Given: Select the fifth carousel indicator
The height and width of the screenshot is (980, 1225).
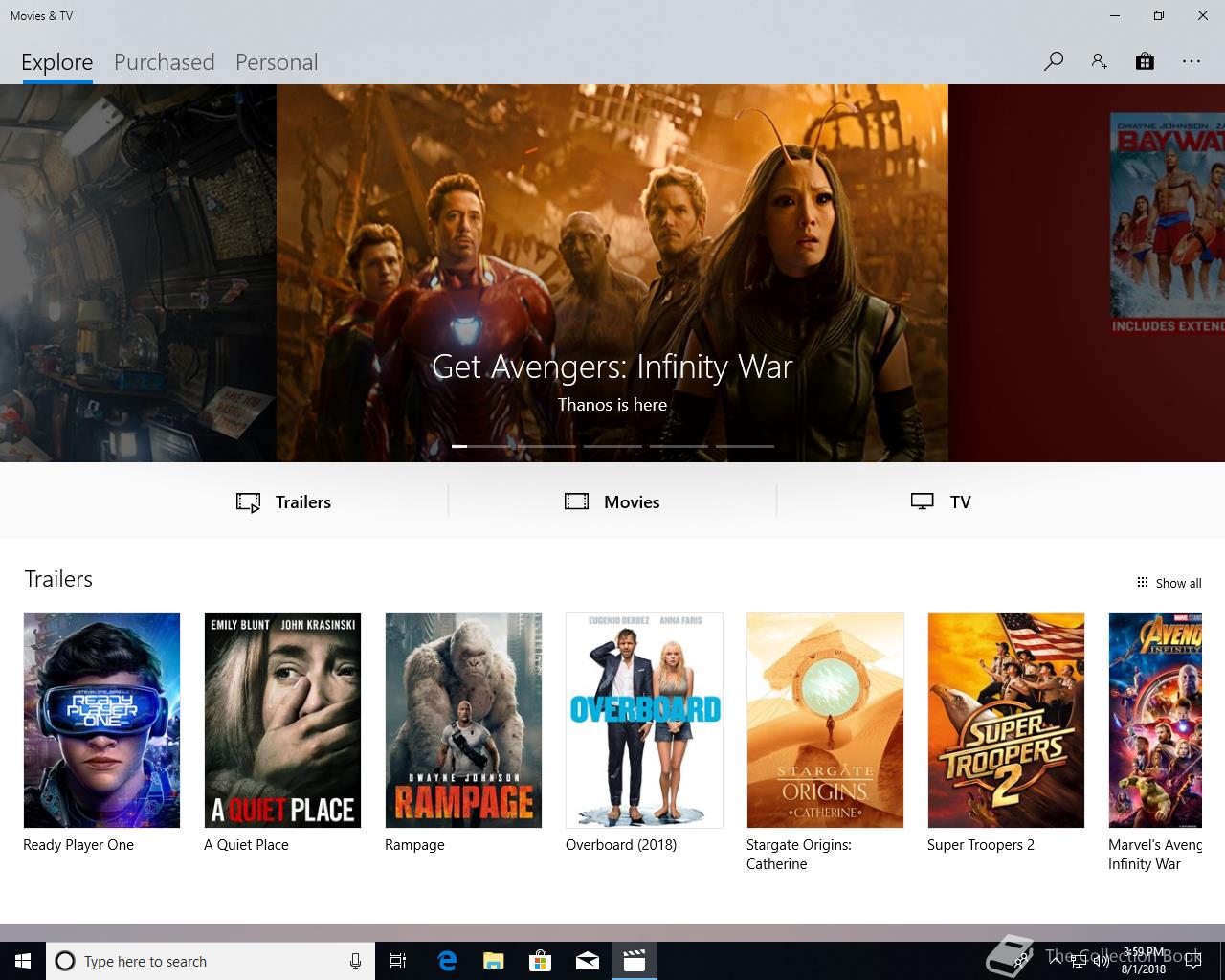Looking at the screenshot, I should pos(745,446).
